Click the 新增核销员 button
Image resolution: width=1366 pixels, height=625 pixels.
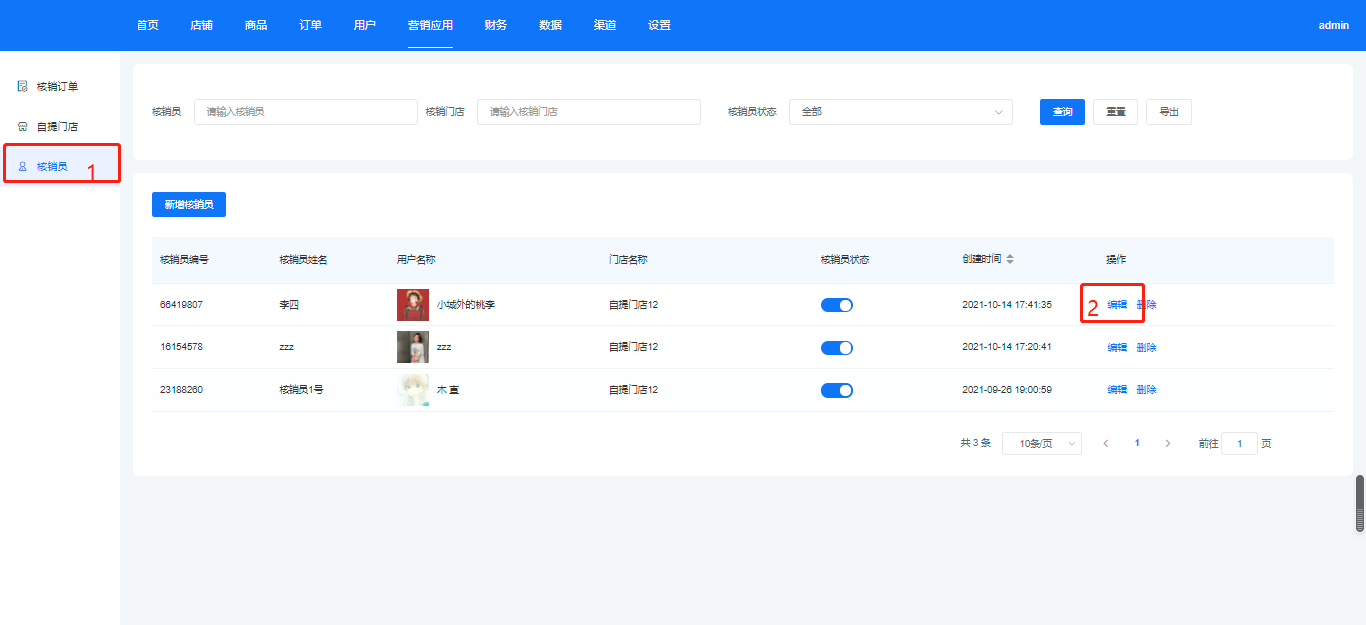[189, 204]
